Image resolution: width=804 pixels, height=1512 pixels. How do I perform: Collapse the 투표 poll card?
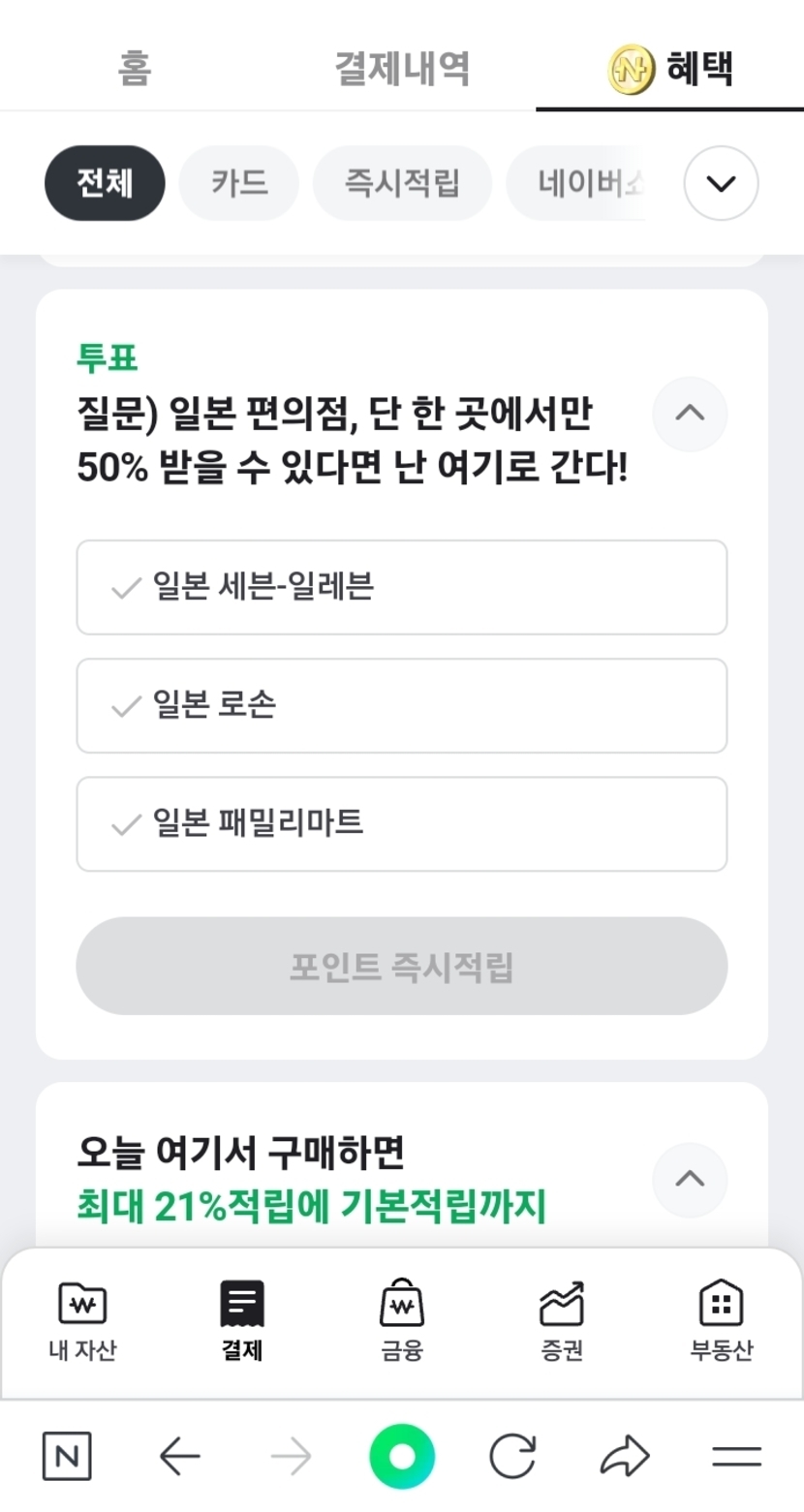[x=690, y=414]
